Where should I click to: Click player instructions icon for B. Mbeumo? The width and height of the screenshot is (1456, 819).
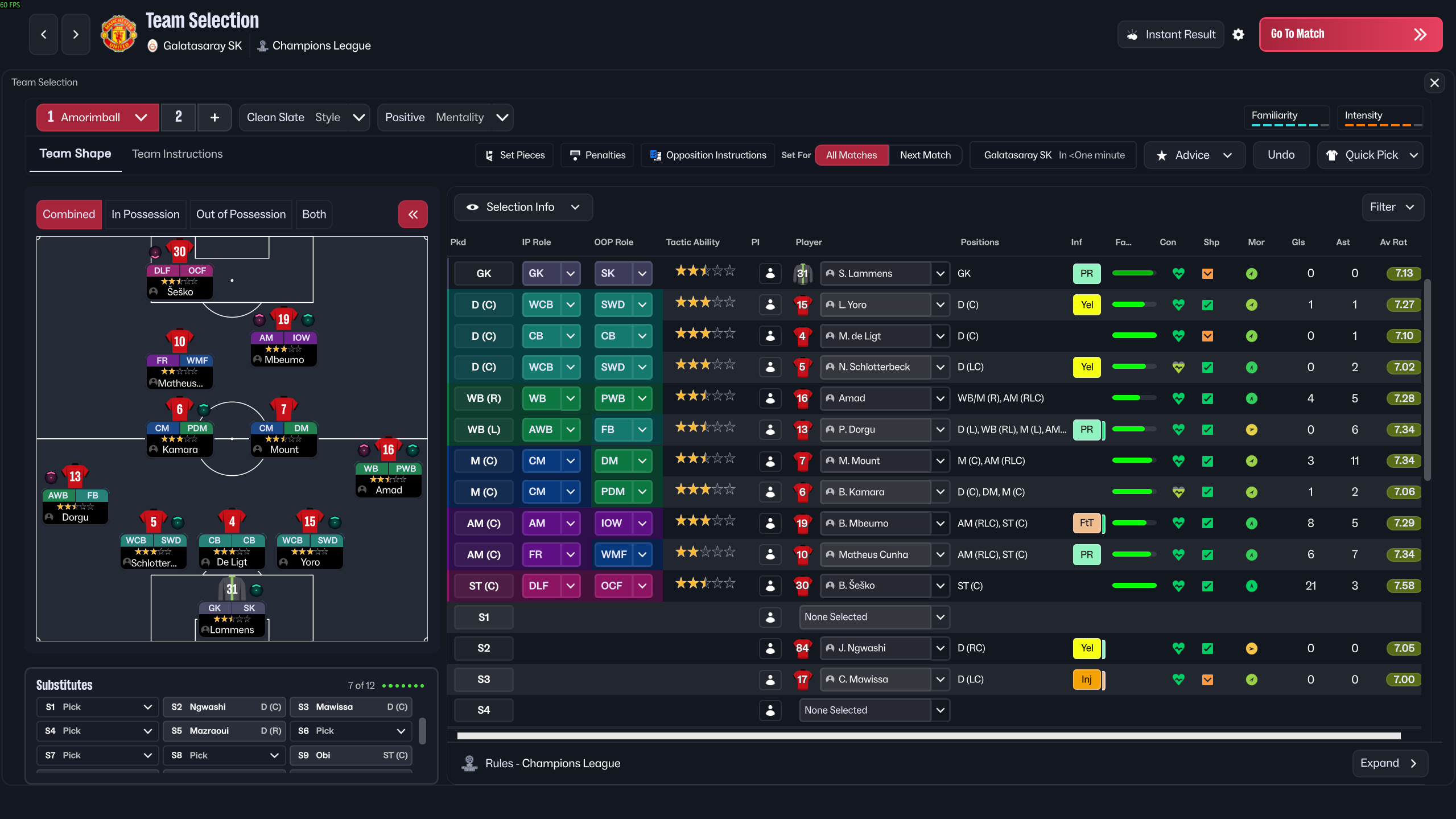[770, 523]
